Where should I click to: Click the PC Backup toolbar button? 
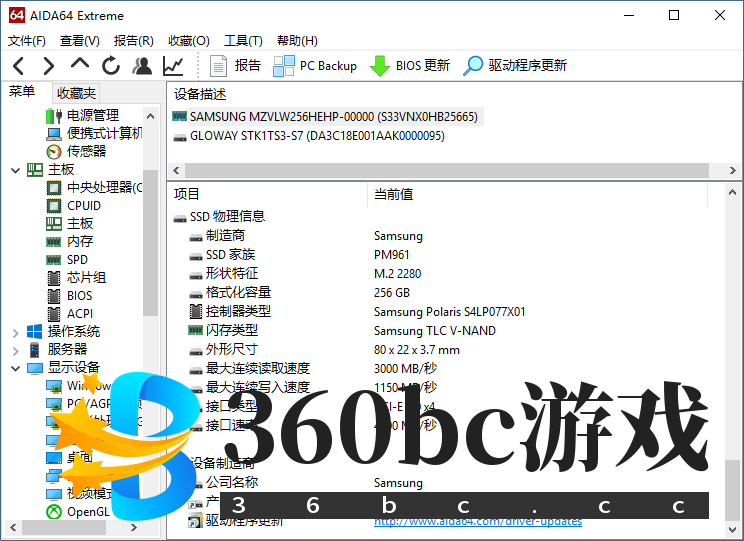315,66
